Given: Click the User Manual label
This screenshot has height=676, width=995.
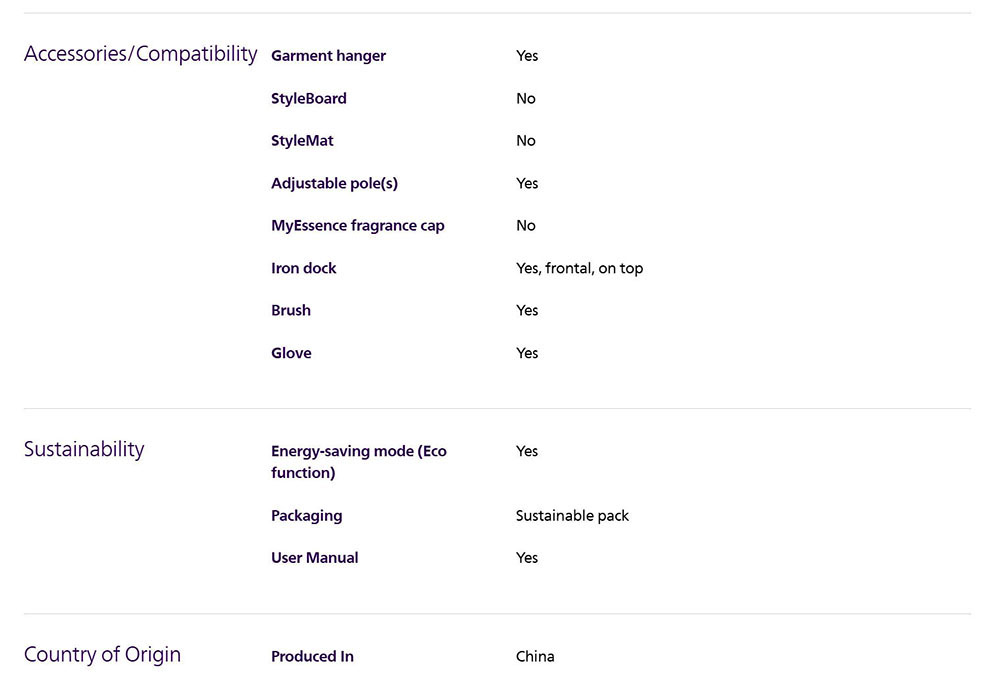Looking at the screenshot, I should pos(314,558).
